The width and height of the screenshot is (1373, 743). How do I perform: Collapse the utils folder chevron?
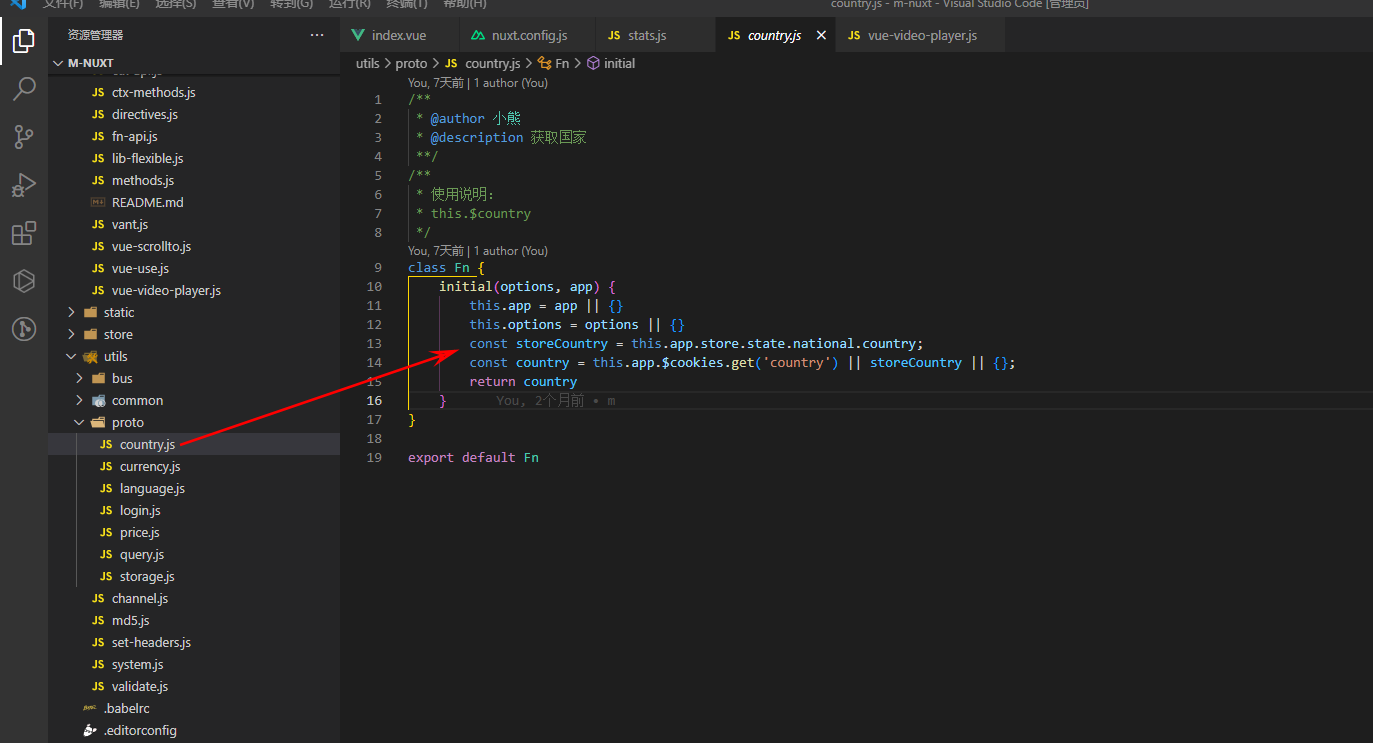(x=71, y=356)
